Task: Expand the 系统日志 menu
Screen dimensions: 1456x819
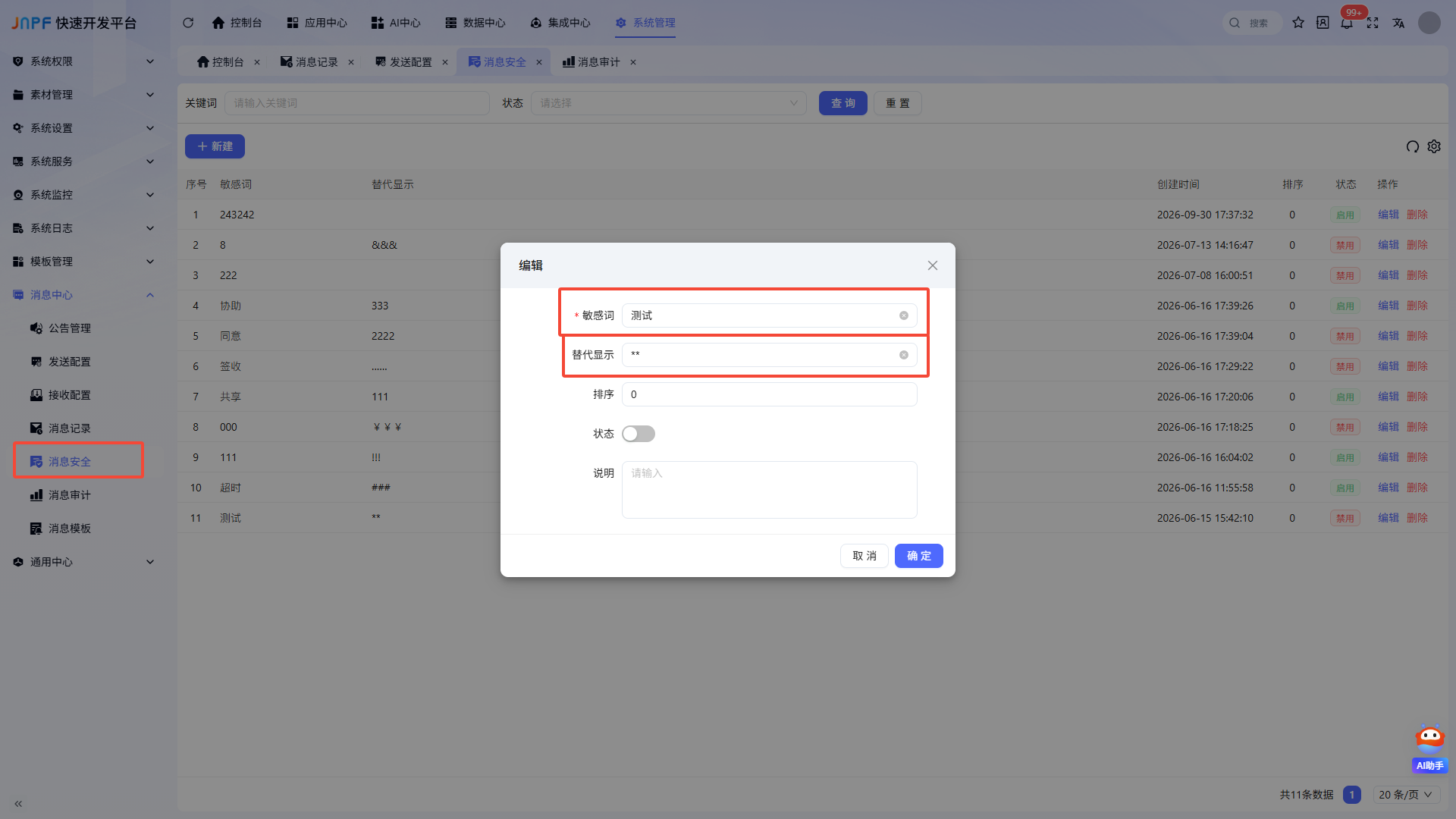Action: coord(83,228)
